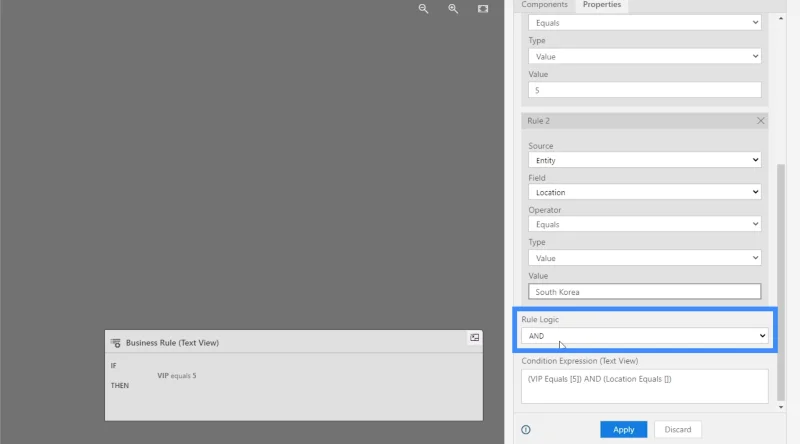The height and width of the screenshot is (444, 800).
Task: Open the Rule 2 Operator dropdown
Action: [645, 225]
